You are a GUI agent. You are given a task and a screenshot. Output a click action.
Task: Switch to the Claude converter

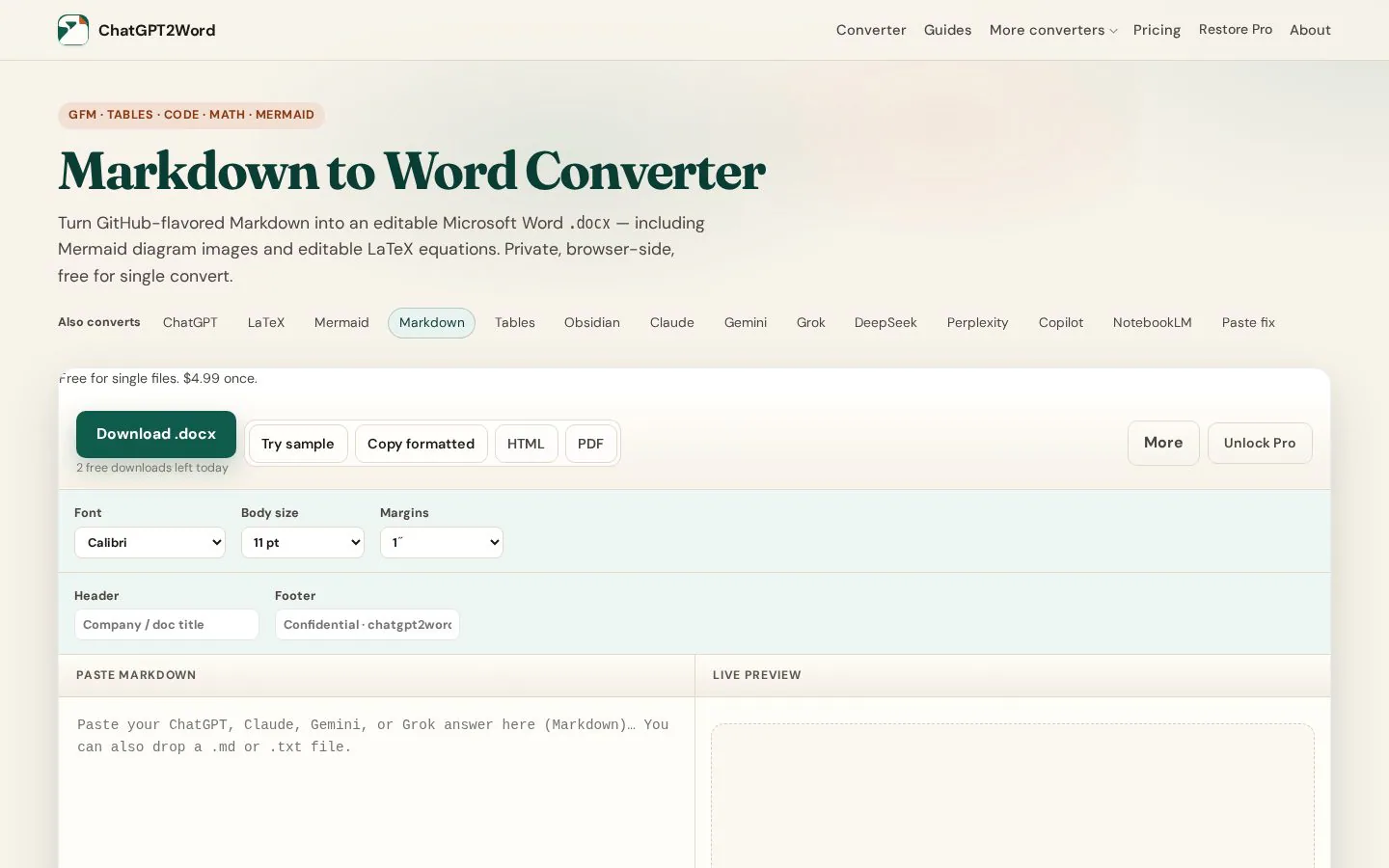point(672,322)
